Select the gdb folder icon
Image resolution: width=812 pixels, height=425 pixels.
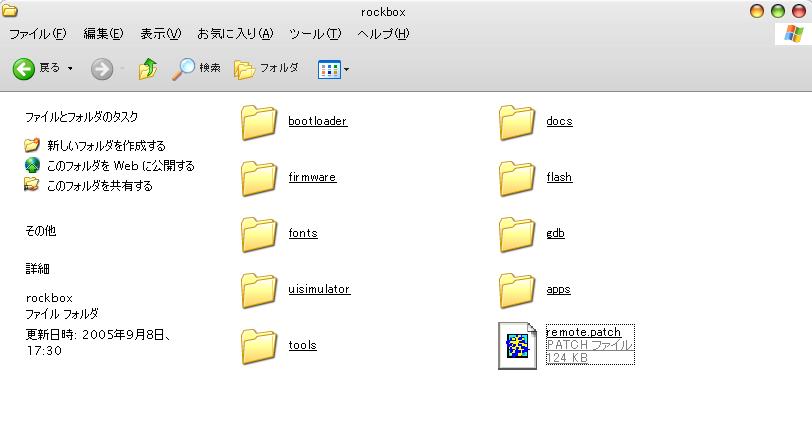click(x=517, y=234)
